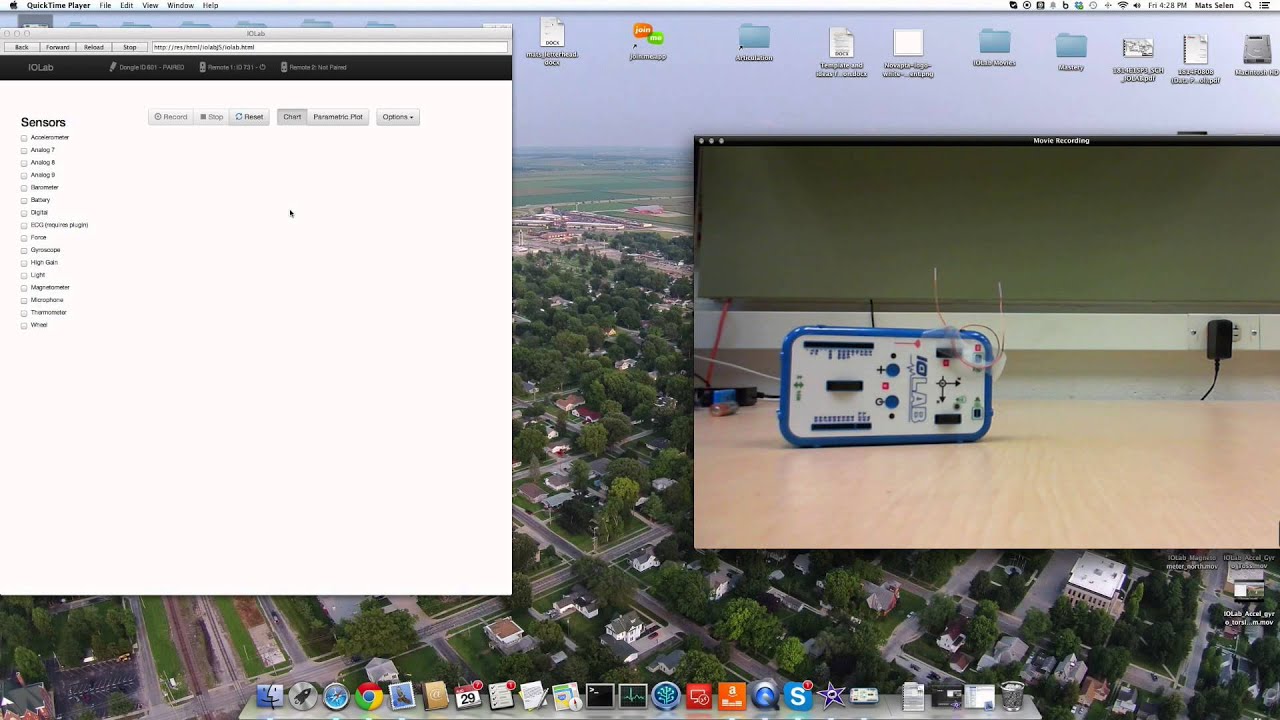The height and width of the screenshot is (720, 1280).
Task: Open the Apple menu
Action: 13,5
